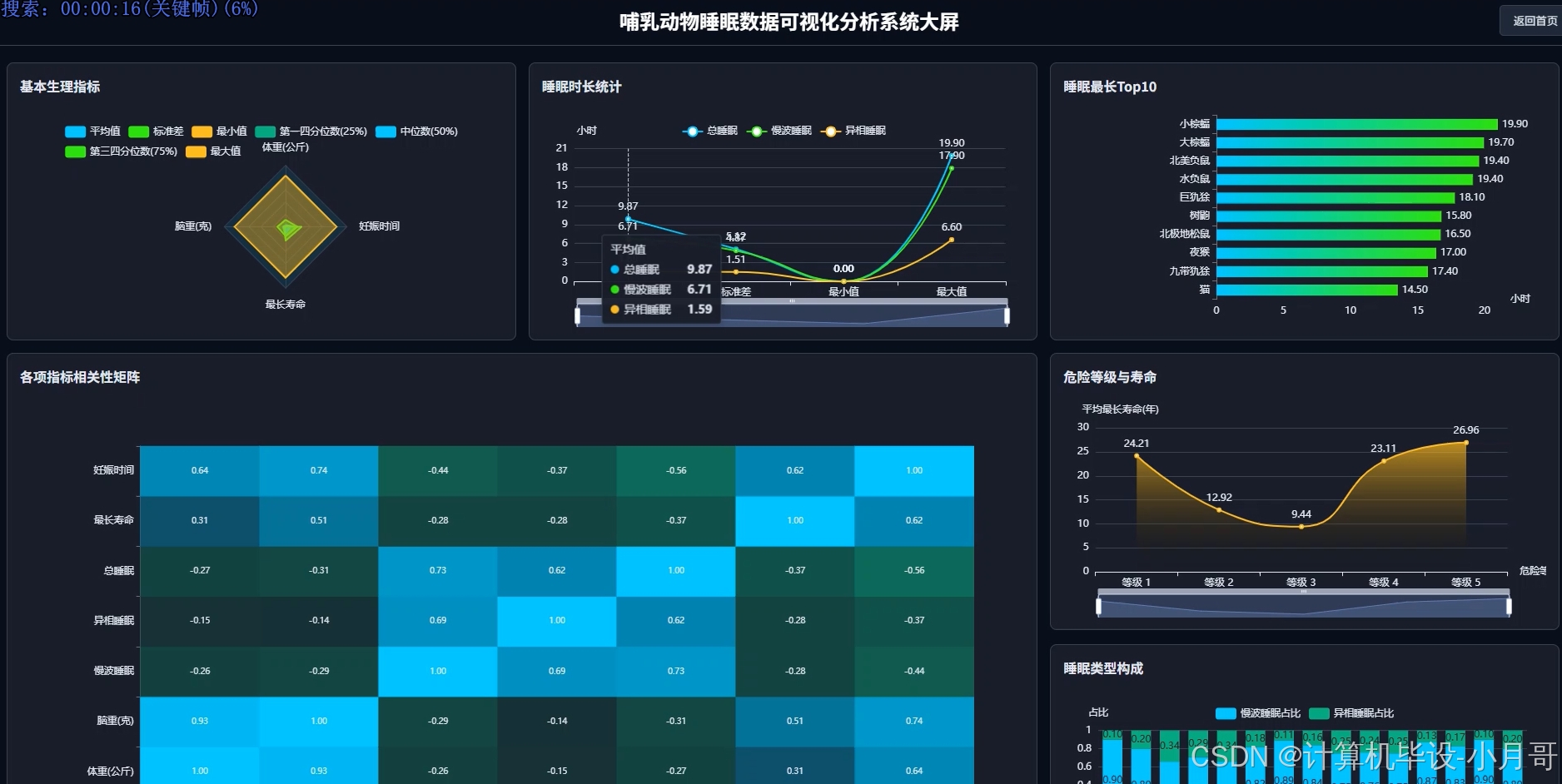Viewport: 1562px width, 784px height.
Task: Click the 睡眠最长Top10 panel title
Action: 1110,87
